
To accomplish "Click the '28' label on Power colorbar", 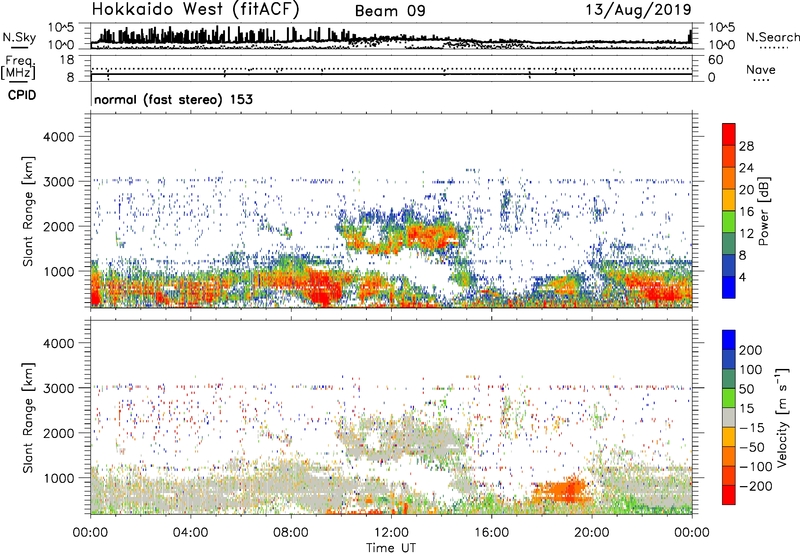I will click(x=746, y=146).
